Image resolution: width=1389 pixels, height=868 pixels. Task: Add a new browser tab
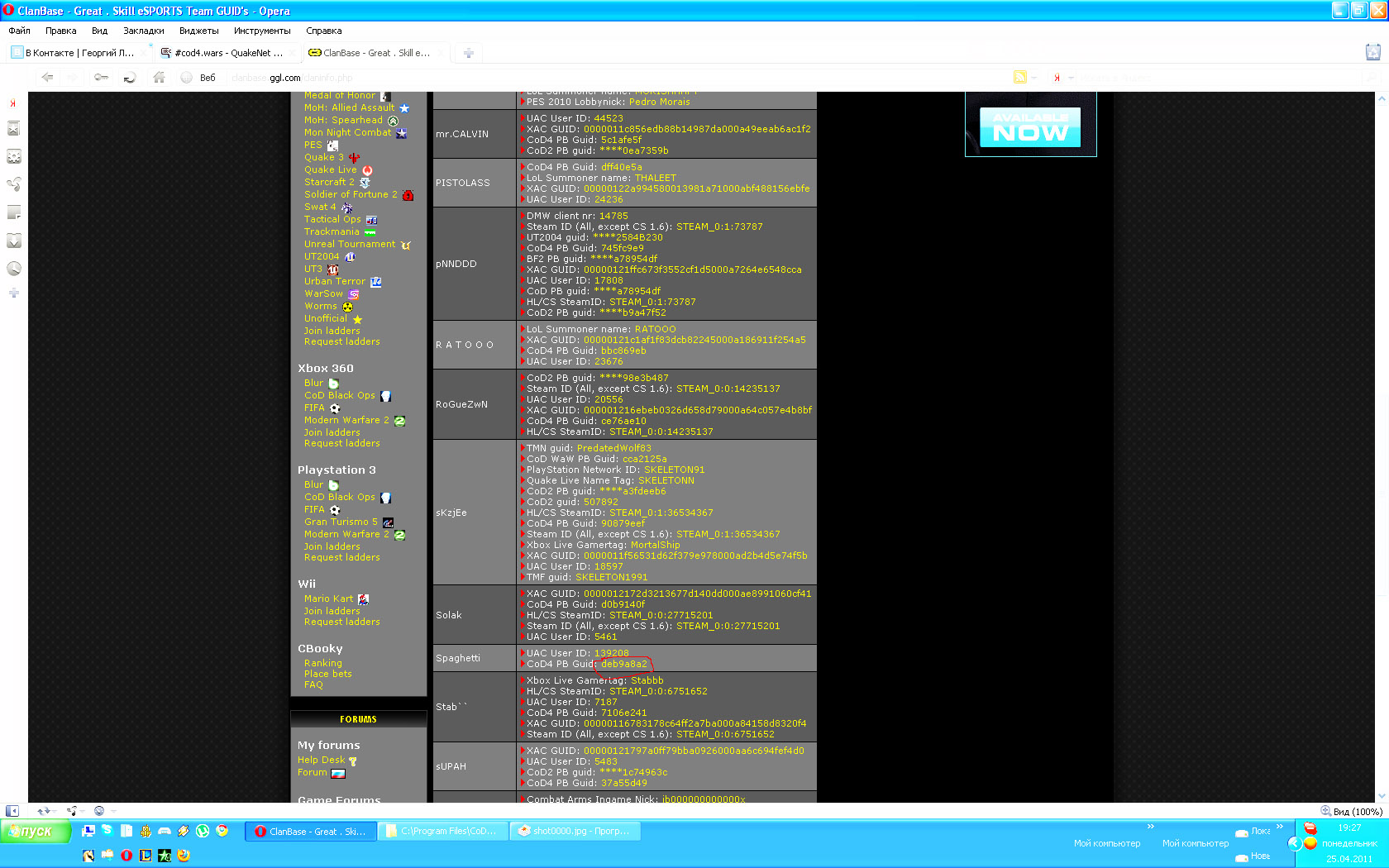tap(468, 53)
